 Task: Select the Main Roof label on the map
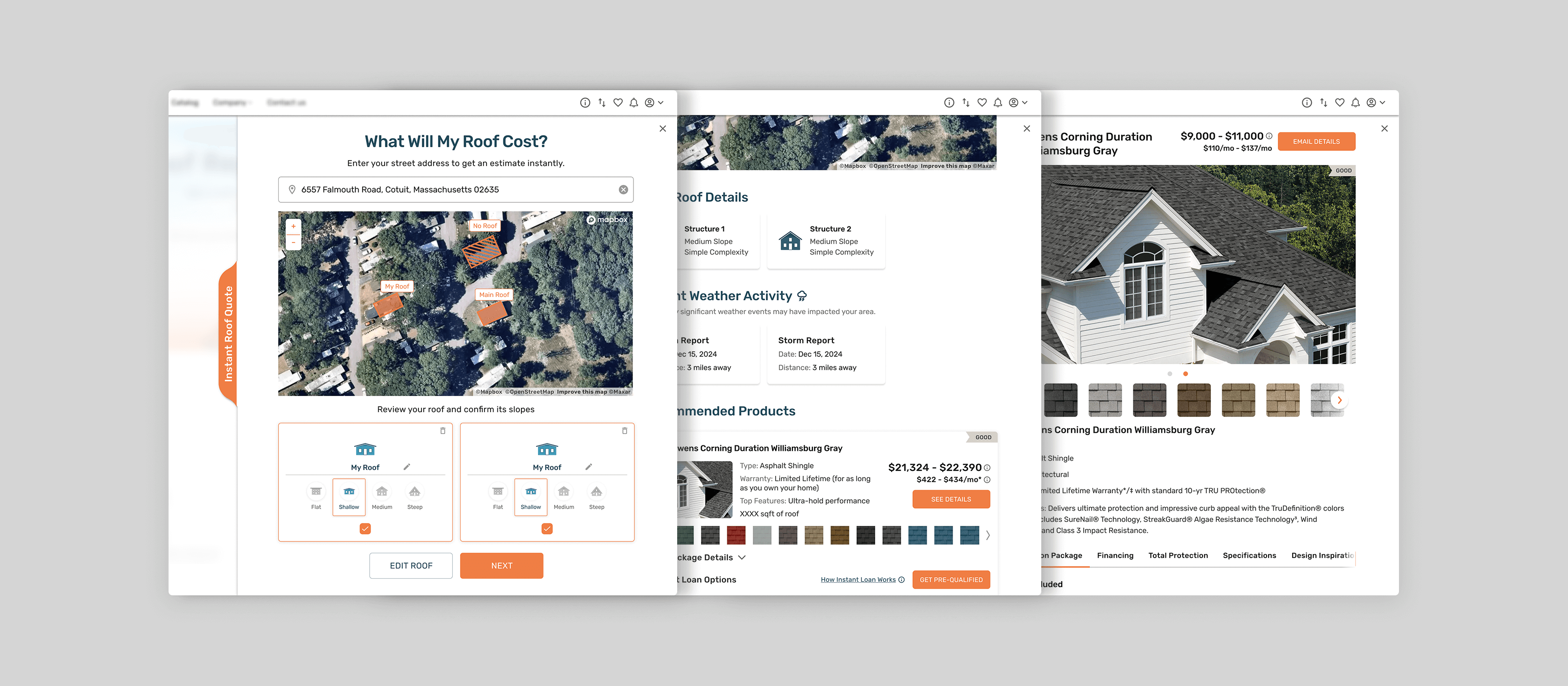tap(493, 294)
